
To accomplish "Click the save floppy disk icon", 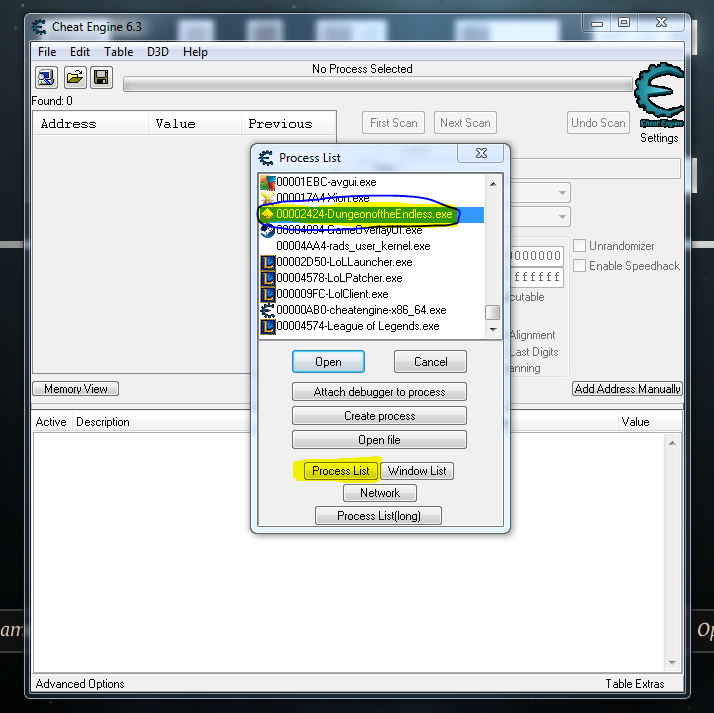I will click(x=101, y=77).
